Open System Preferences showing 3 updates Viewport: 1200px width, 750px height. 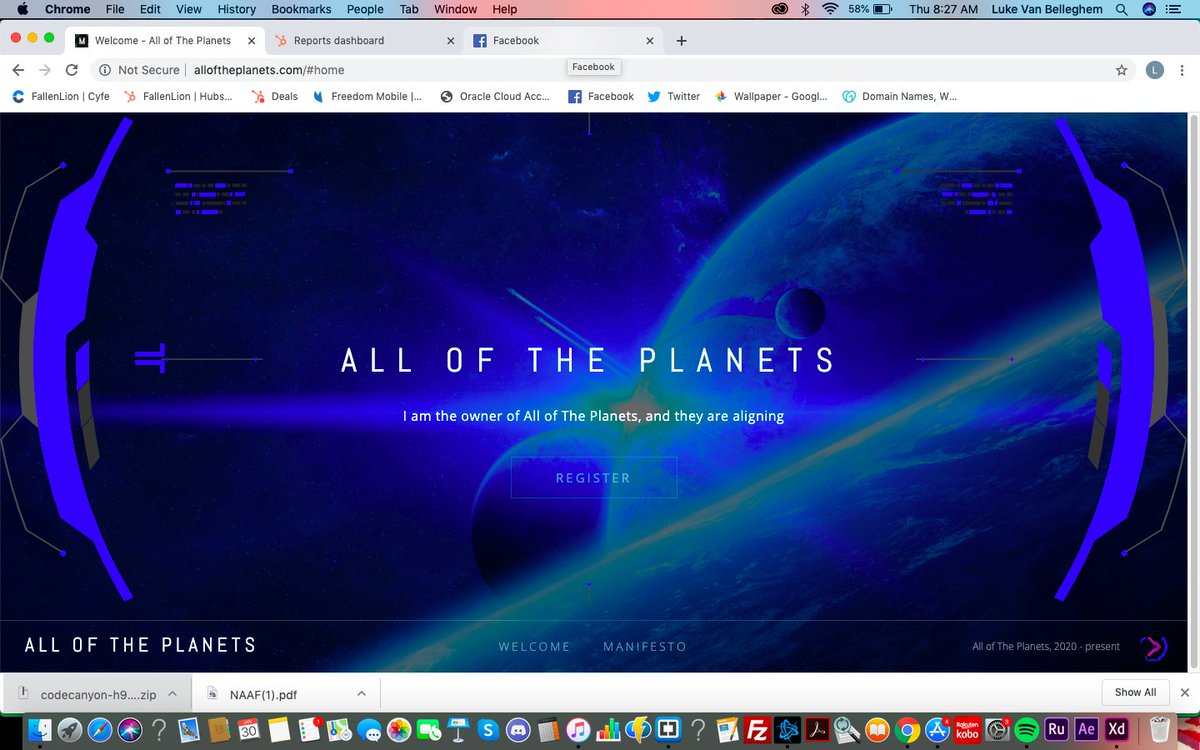tap(996, 728)
